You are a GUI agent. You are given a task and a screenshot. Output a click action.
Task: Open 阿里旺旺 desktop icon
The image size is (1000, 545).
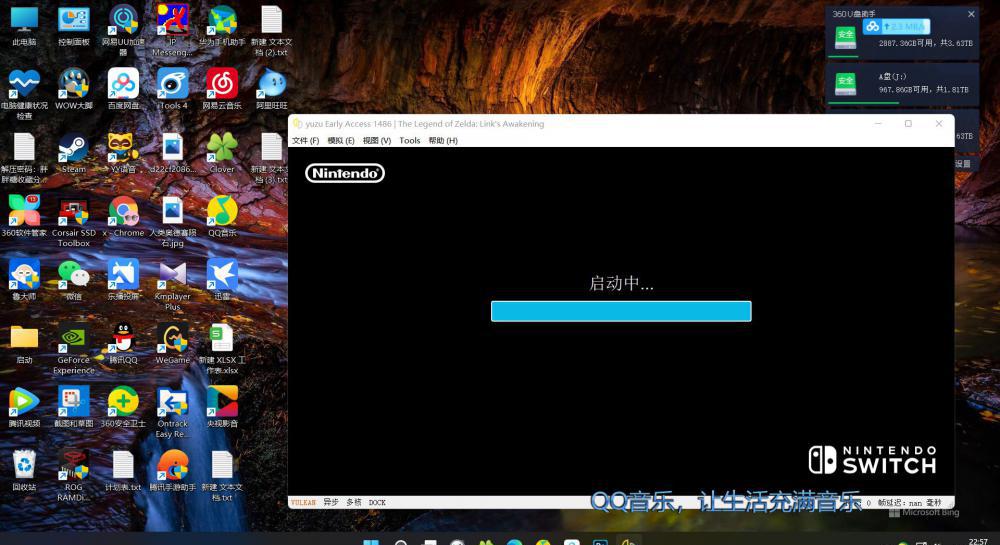(271, 89)
